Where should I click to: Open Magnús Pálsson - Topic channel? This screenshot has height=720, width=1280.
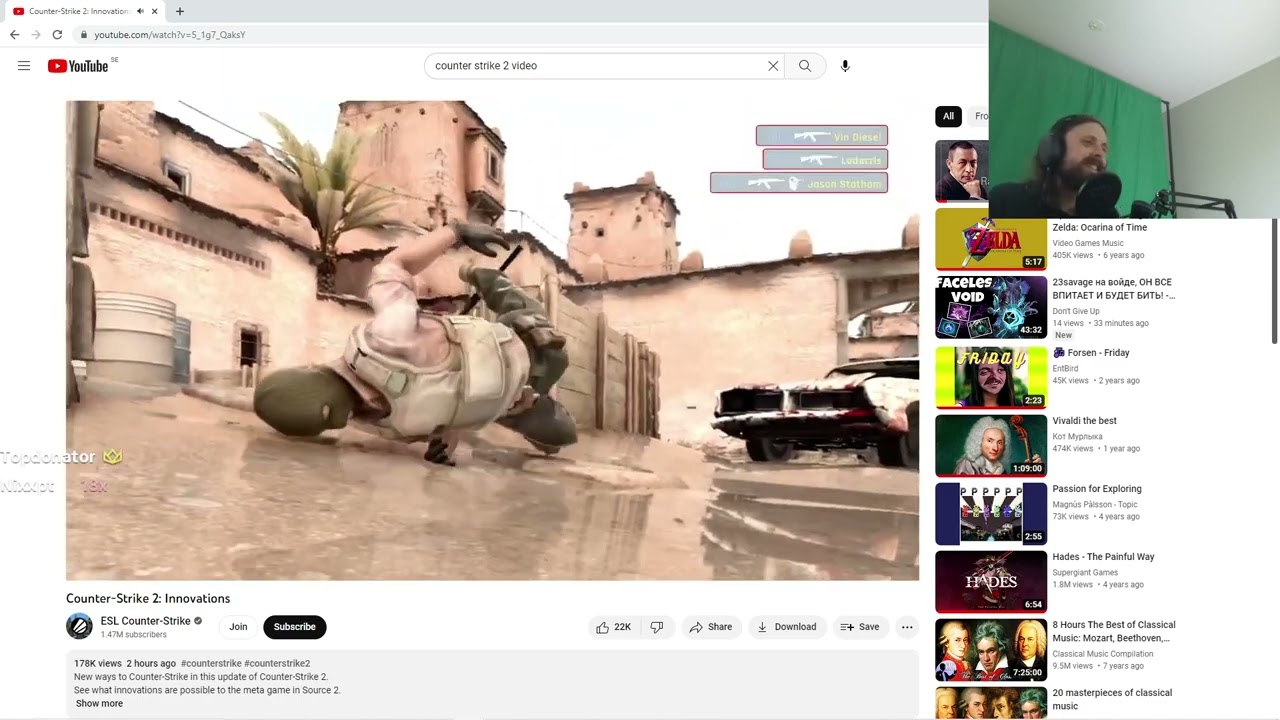click(x=1095, y=505)
